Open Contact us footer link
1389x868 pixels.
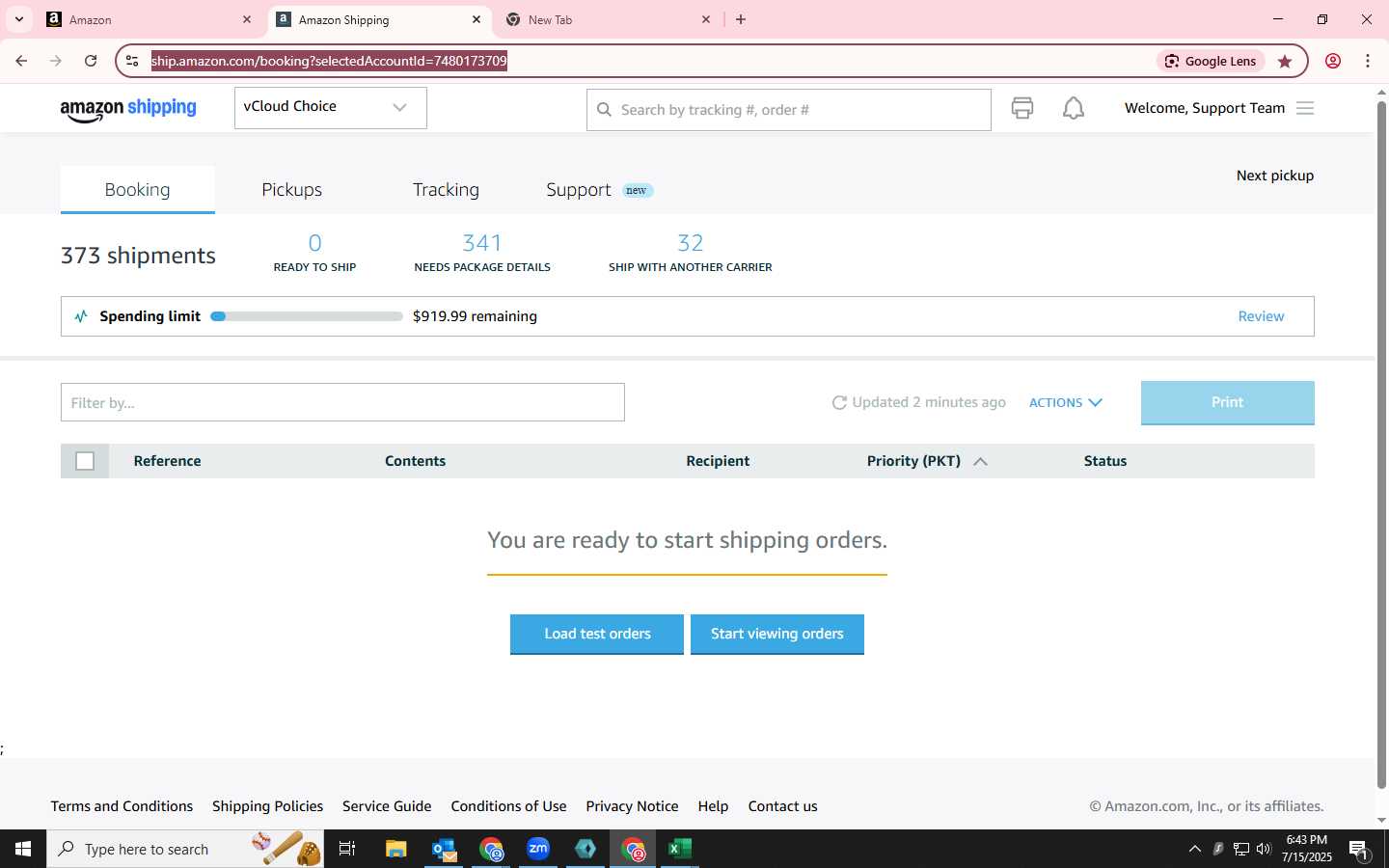pos(782,806)
